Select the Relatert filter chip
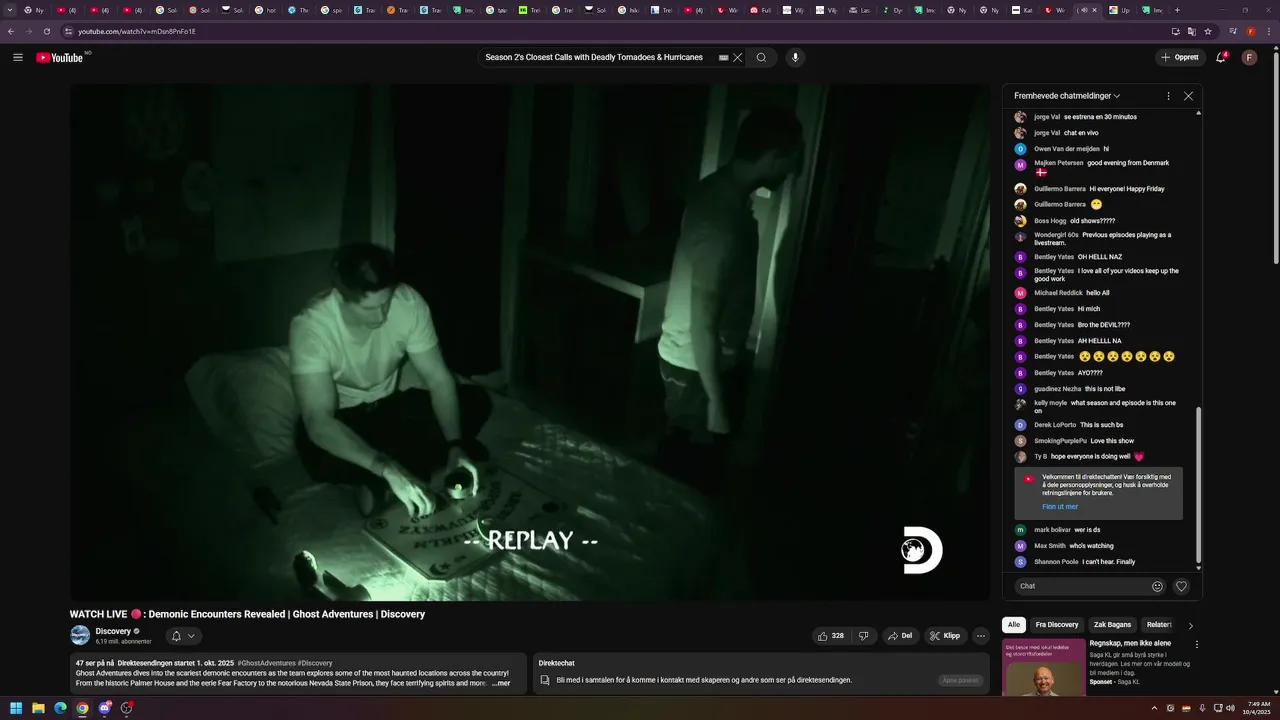 point(1159,625)
